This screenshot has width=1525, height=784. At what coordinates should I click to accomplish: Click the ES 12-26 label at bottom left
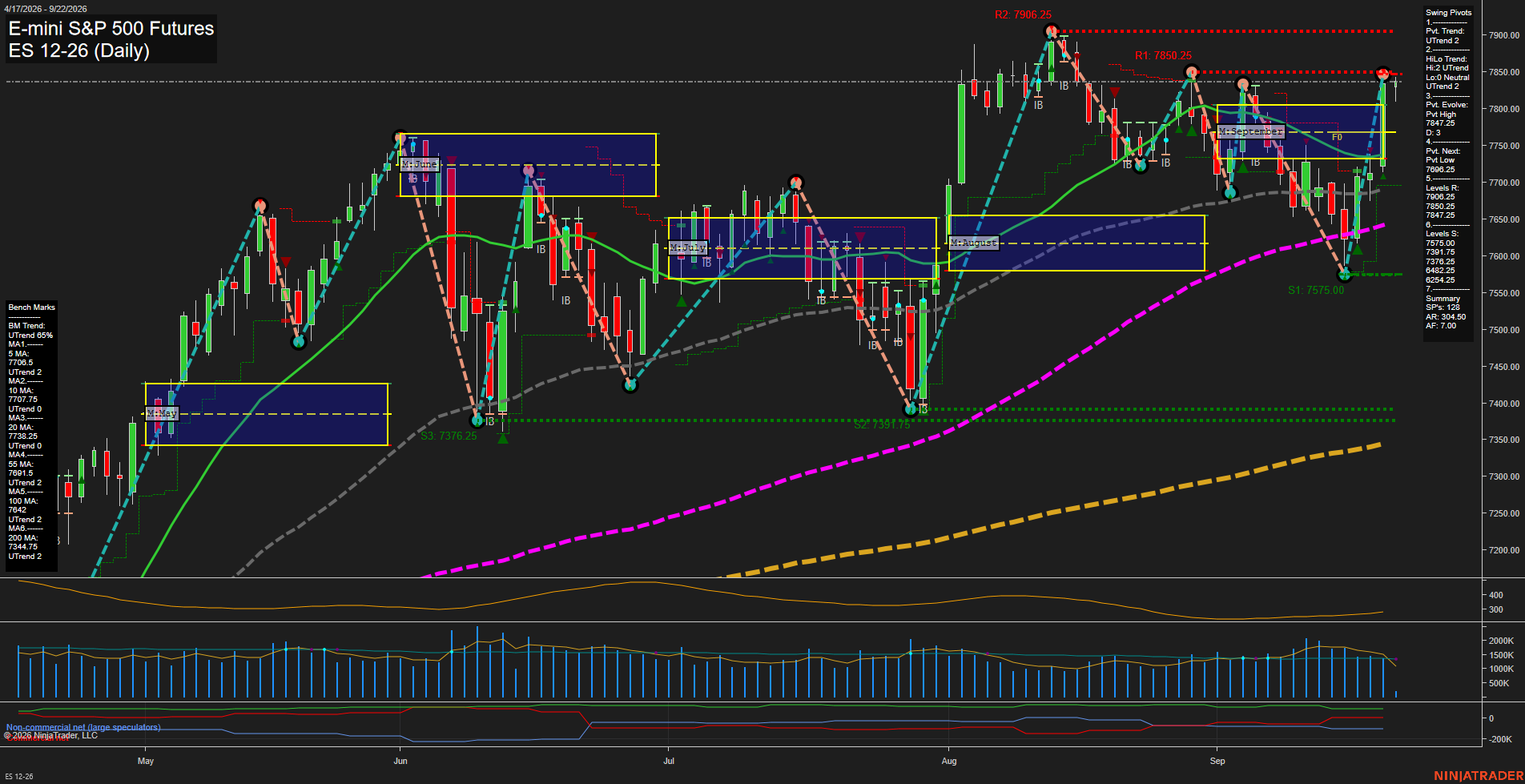(x=19, y=777)
